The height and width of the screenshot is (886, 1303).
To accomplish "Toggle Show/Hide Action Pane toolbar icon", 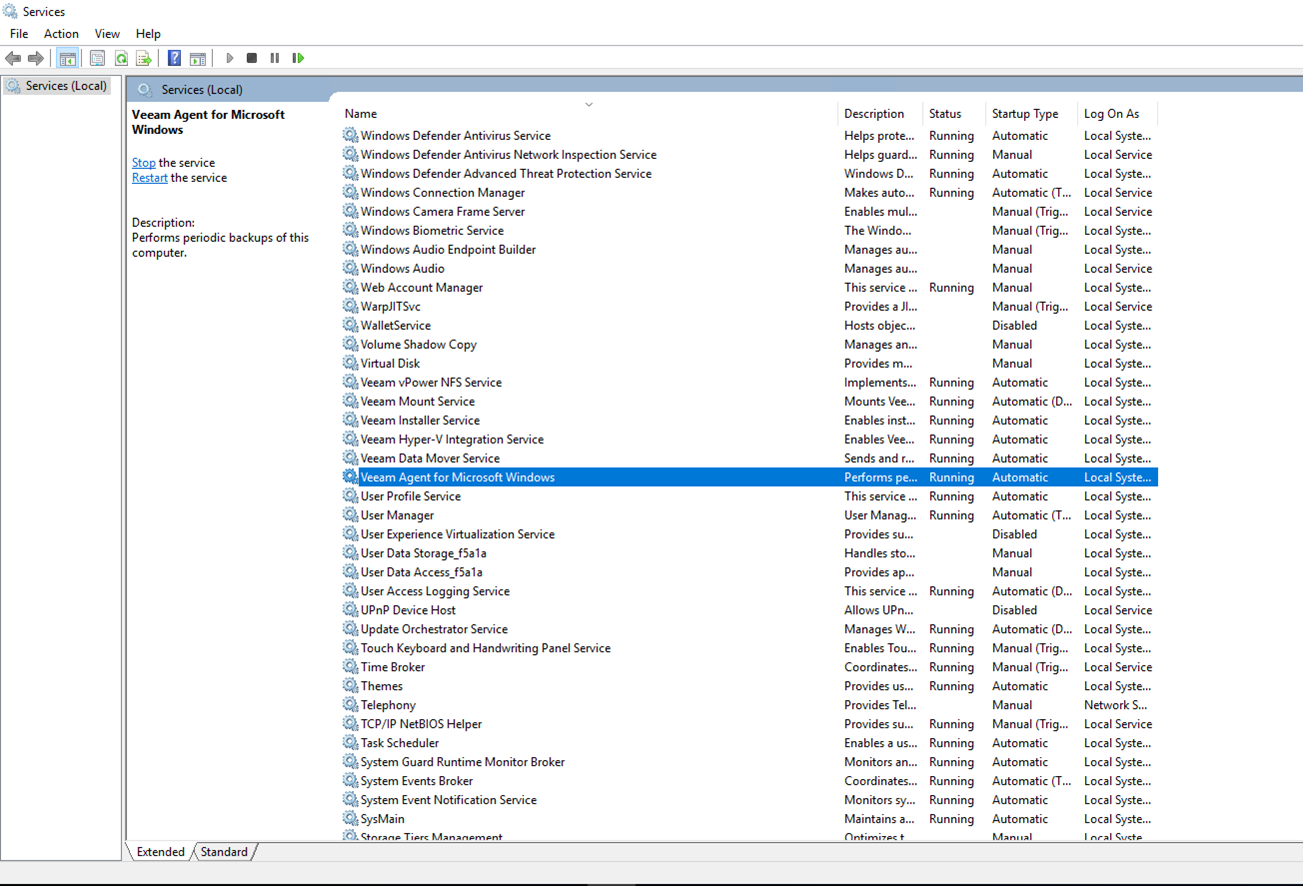I will (x=198, y=58).
